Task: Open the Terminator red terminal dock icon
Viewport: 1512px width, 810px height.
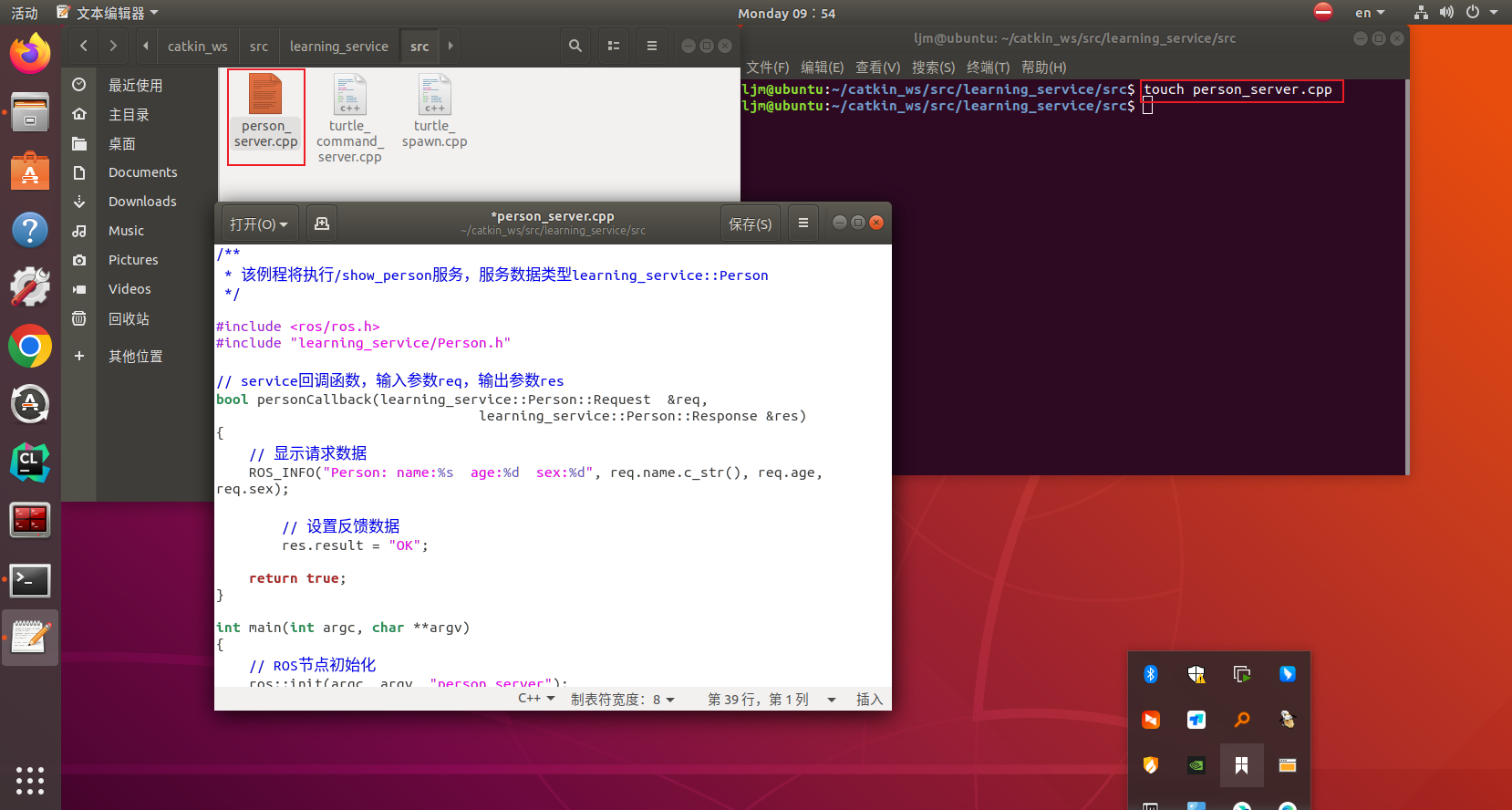Action: pos(30,521)
